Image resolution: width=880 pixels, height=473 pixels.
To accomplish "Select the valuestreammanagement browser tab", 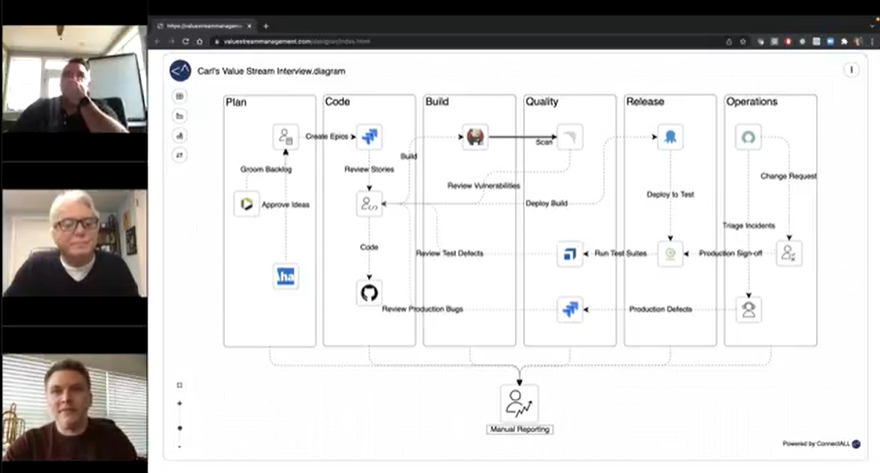I will (204, 26).
